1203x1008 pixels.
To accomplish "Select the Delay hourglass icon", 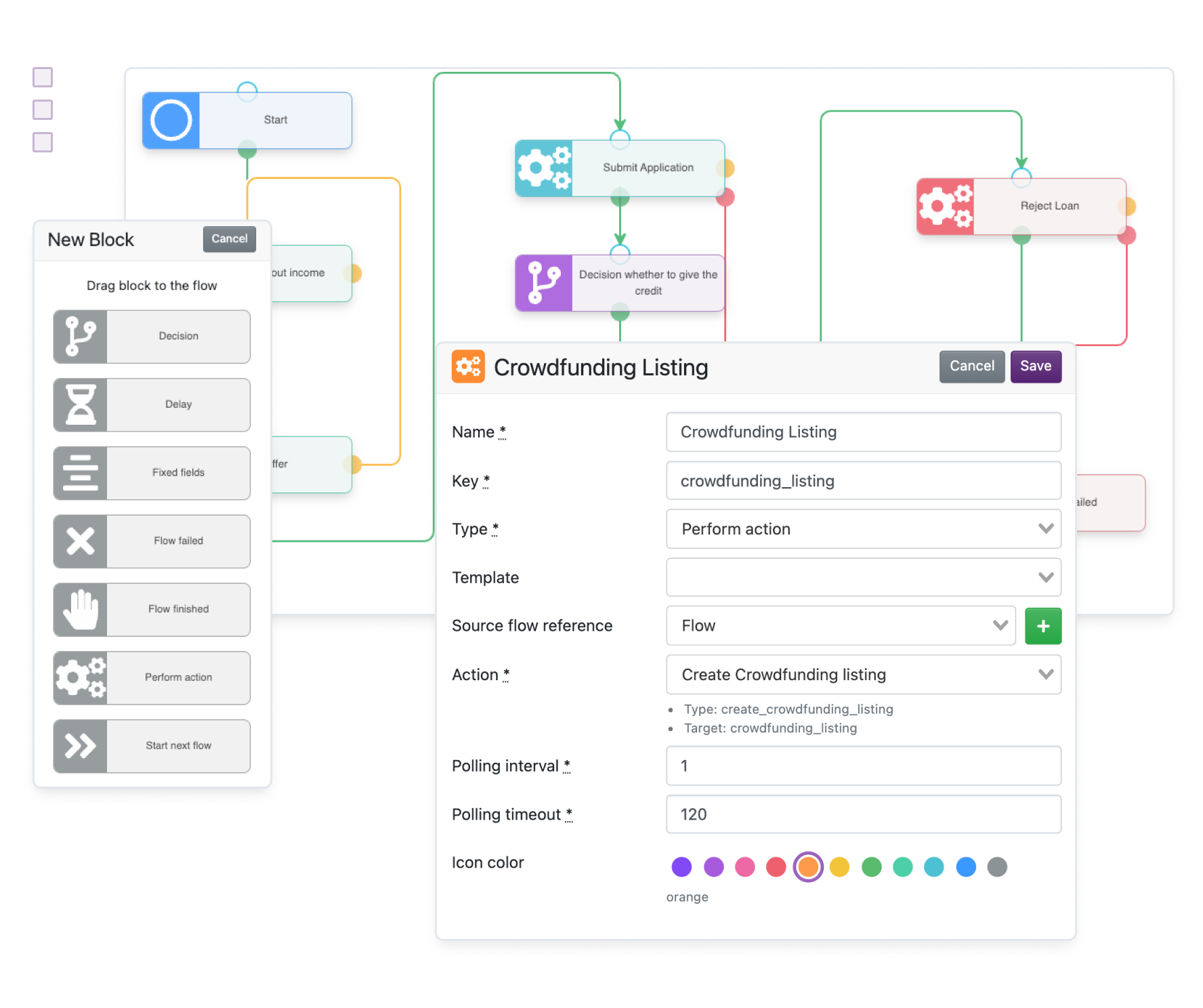I will pyautogui.click(x=80, y=404).
